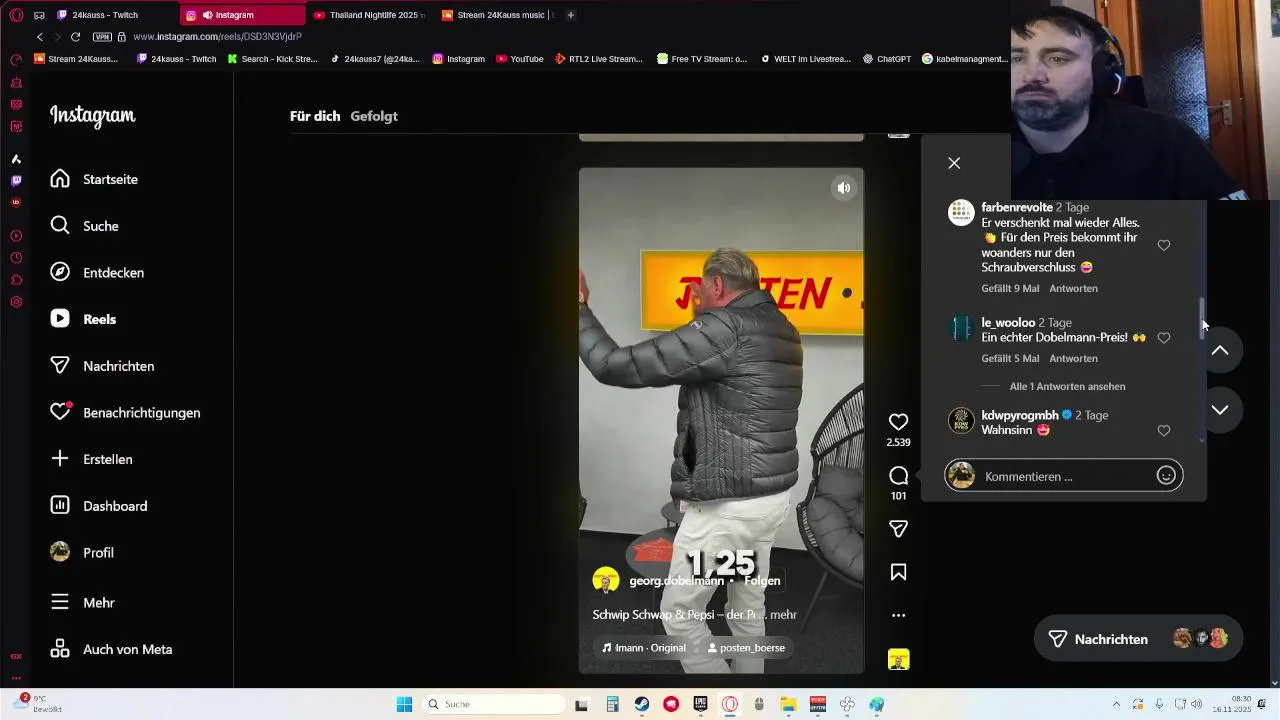
Task: View Gefällt 9 Mal likes list
Action: [1010, 288]
